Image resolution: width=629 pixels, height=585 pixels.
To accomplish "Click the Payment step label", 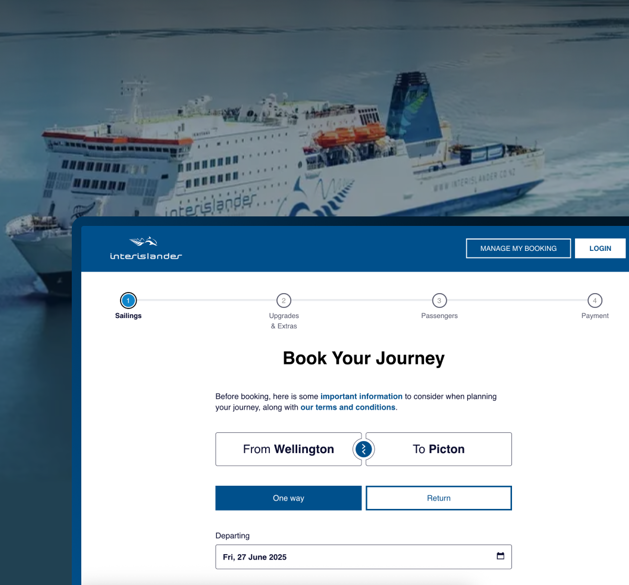I will tap(595, 316).
